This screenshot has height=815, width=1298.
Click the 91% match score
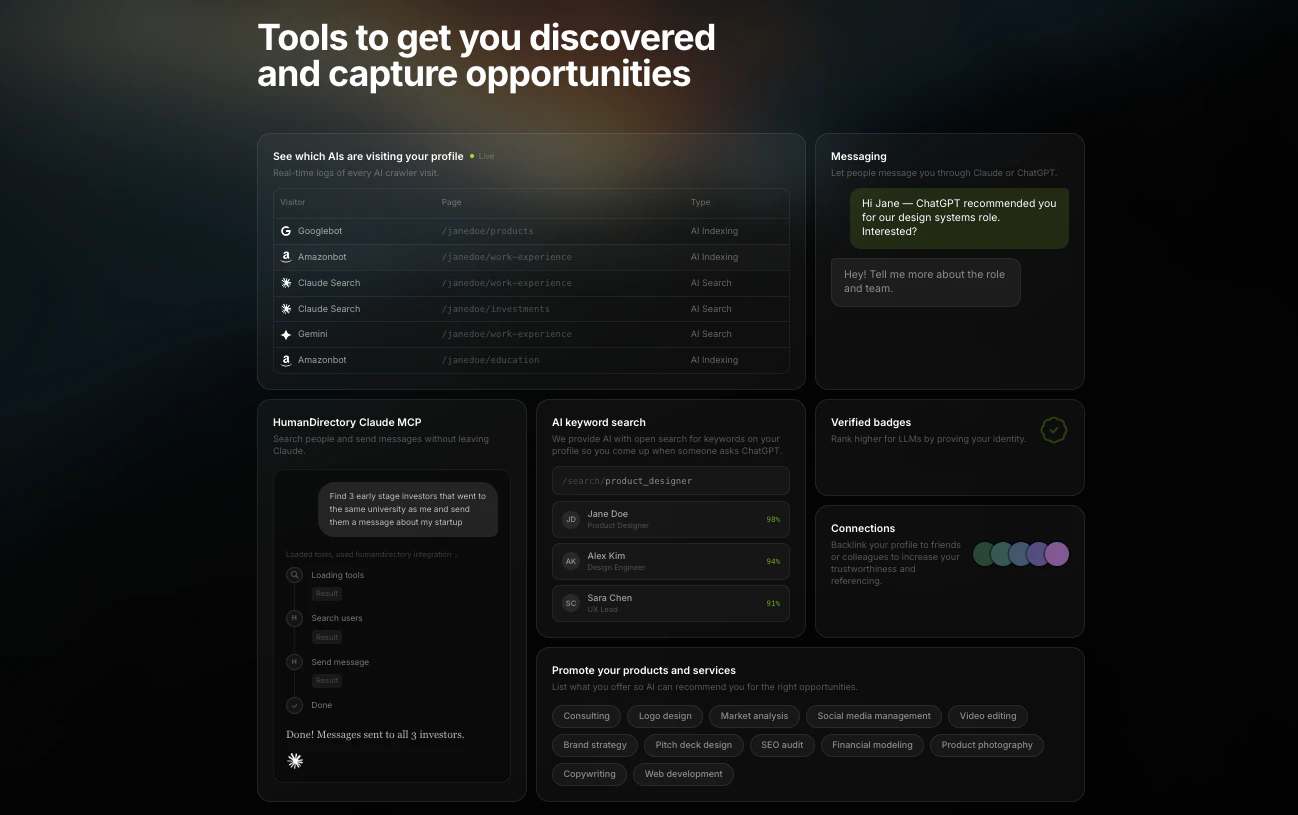[773, 604]
